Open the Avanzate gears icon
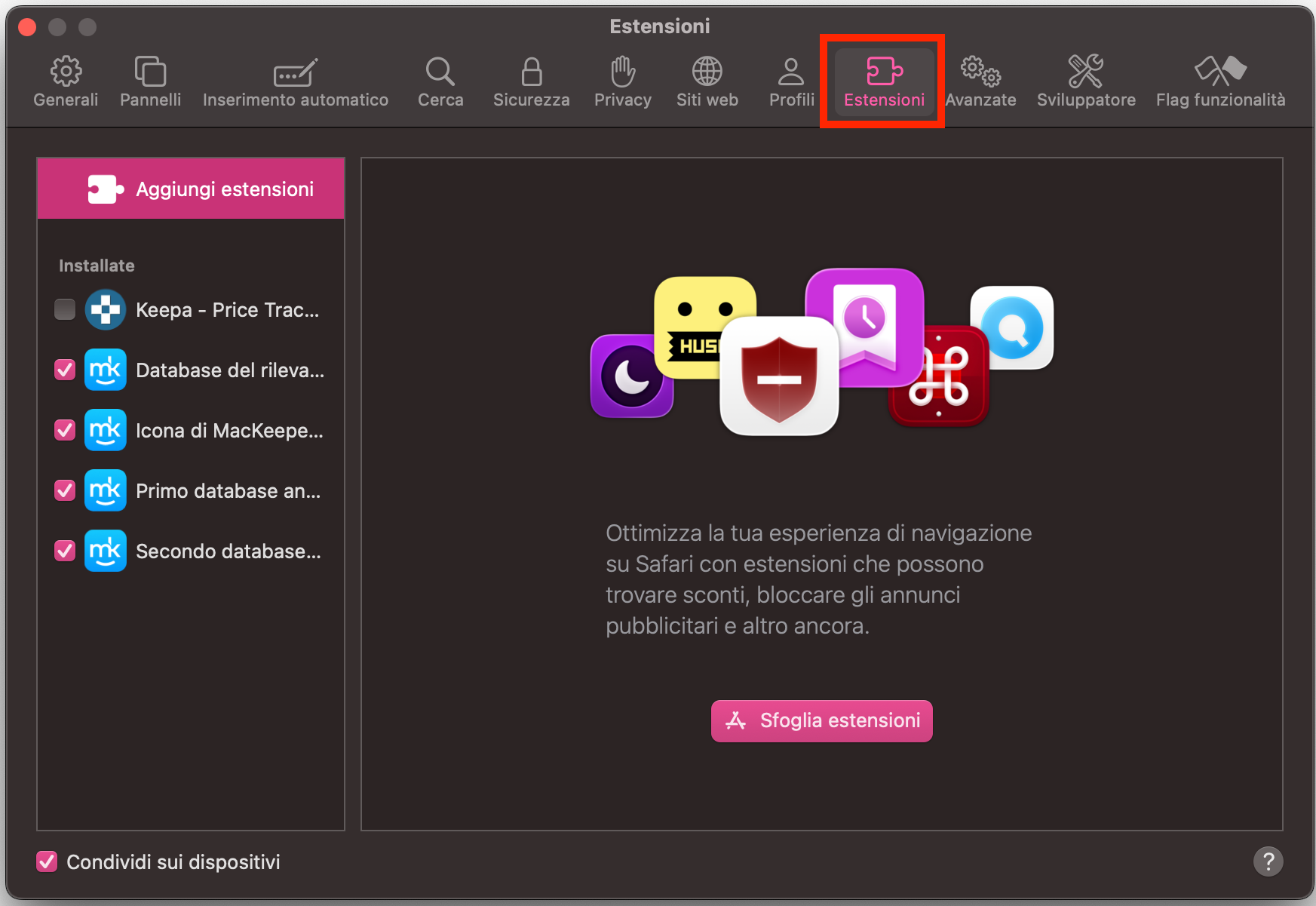 980,72
